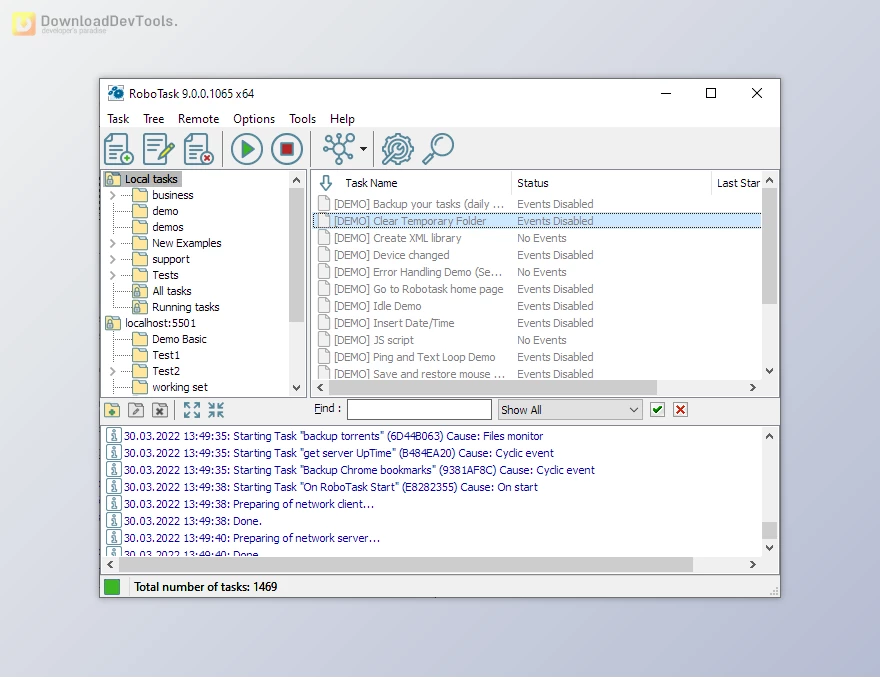Open the Show All filter dropdown

coord(570,410)
